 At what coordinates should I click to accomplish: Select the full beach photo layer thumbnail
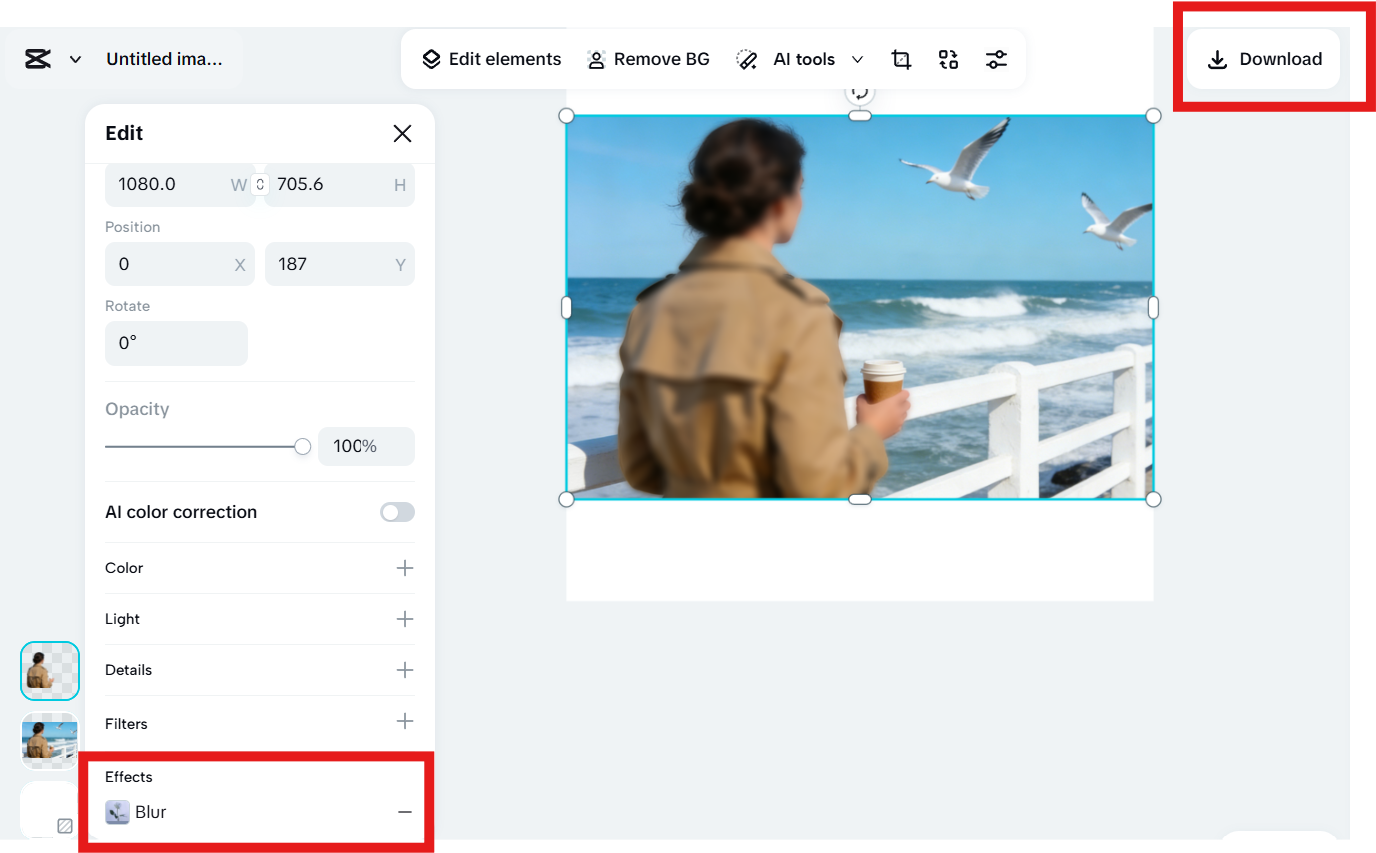click(50, 741)
